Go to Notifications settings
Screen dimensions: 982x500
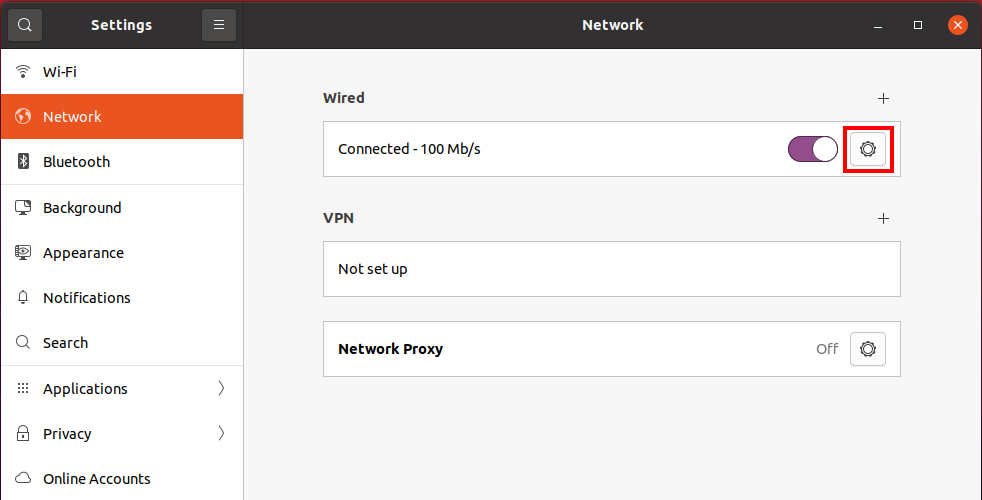pyautogui.click(x=87, y=298)
